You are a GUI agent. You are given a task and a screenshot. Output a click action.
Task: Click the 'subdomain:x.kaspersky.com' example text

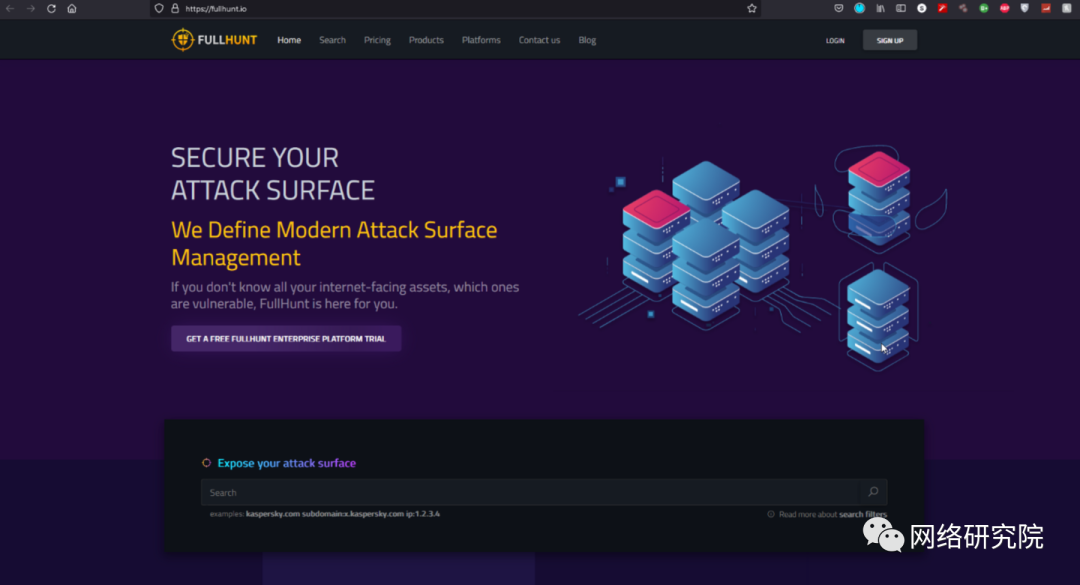pyautogui.click(x=353, y=513)
